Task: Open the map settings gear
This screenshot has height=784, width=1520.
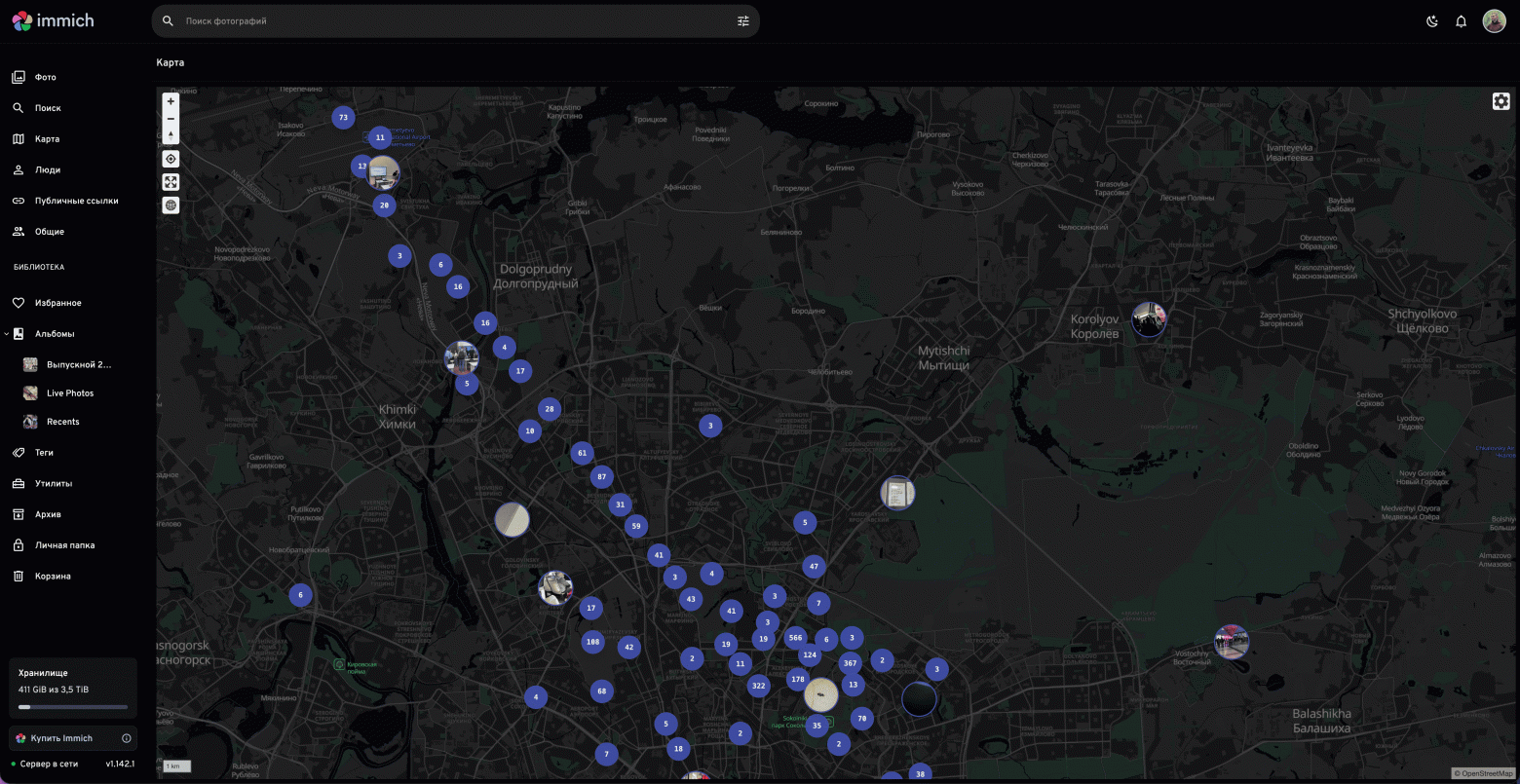Action: 1501,101
